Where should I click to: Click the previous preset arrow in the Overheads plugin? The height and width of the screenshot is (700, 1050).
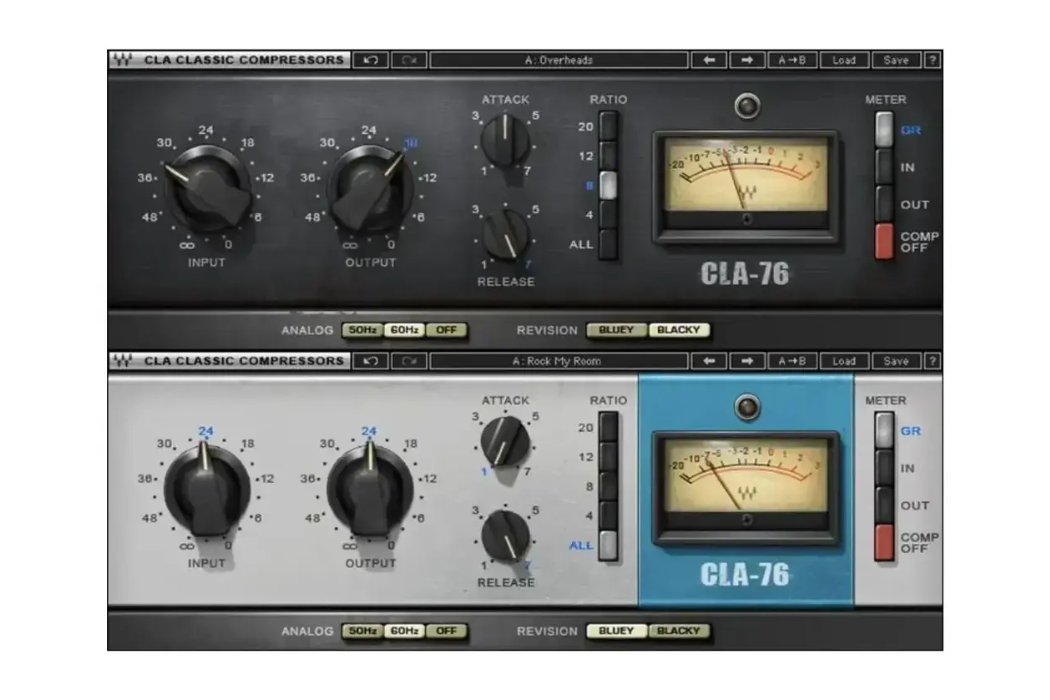click(x=708, y=60)
